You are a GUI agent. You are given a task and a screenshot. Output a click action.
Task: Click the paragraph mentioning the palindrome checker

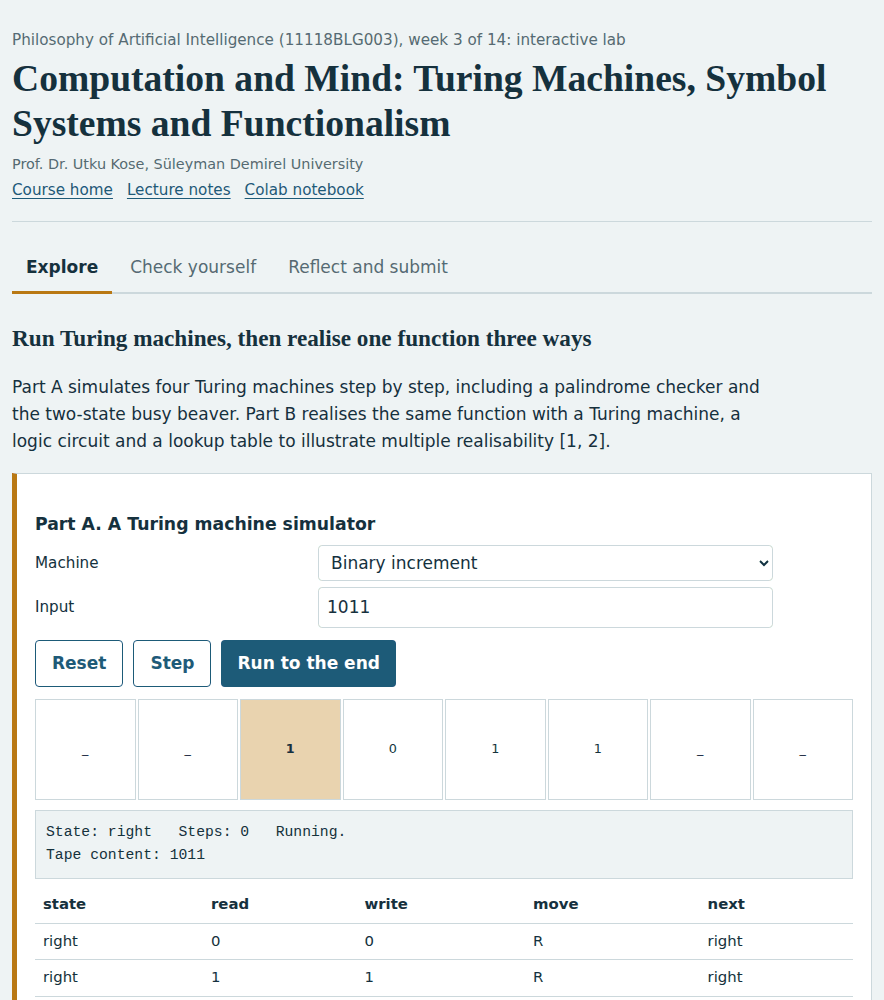386,414
